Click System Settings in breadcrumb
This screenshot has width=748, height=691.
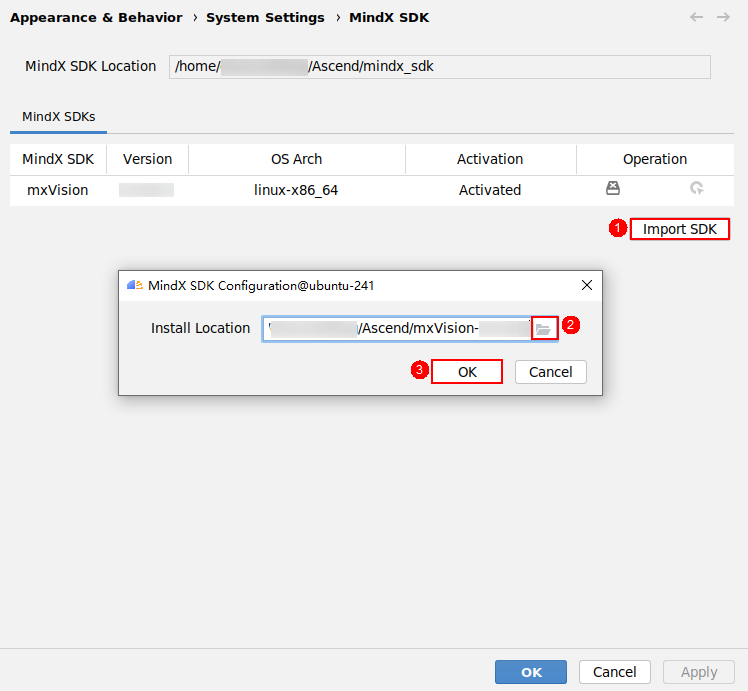click(265, 18)
